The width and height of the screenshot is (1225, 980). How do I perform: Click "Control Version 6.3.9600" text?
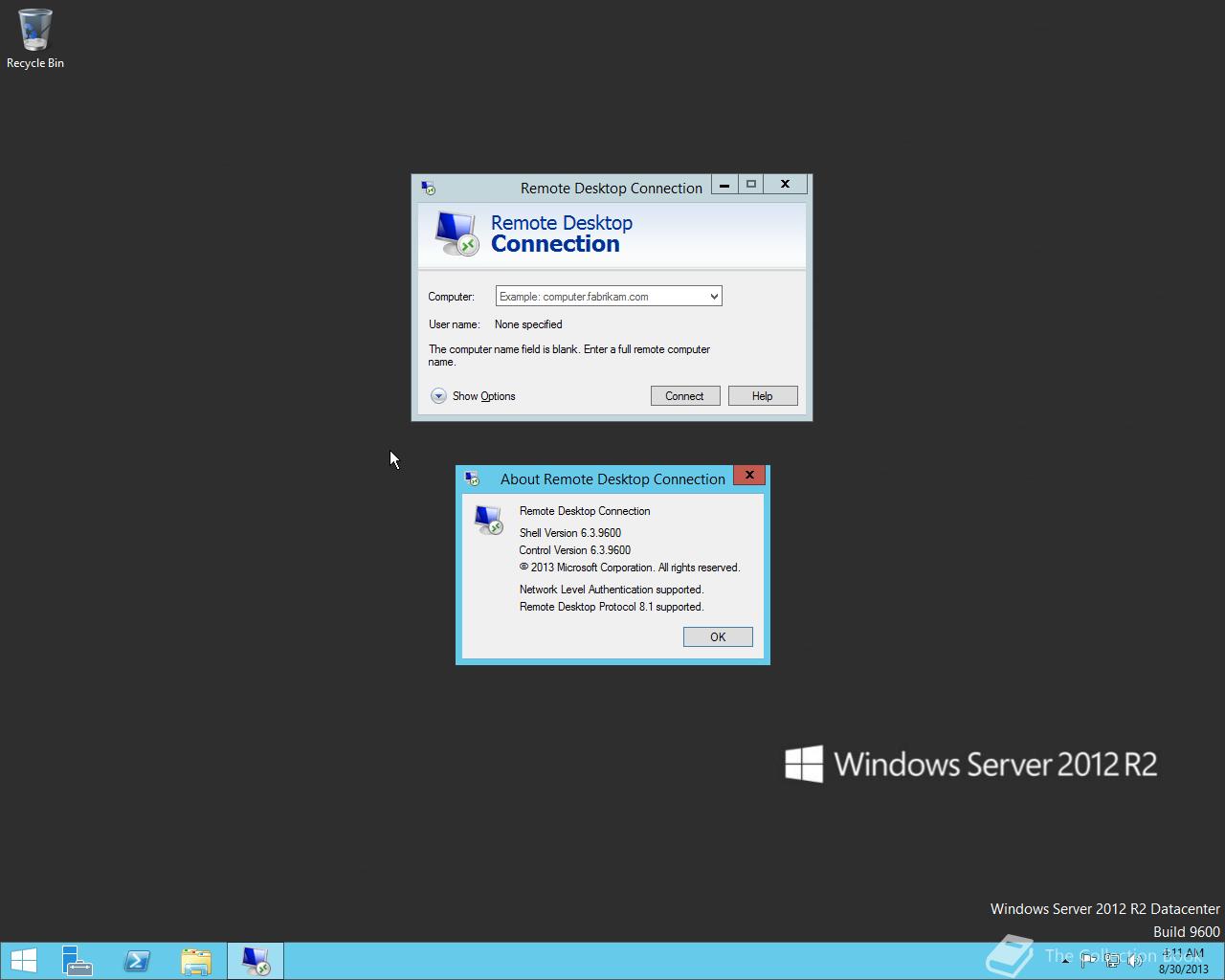pos(574,550)
